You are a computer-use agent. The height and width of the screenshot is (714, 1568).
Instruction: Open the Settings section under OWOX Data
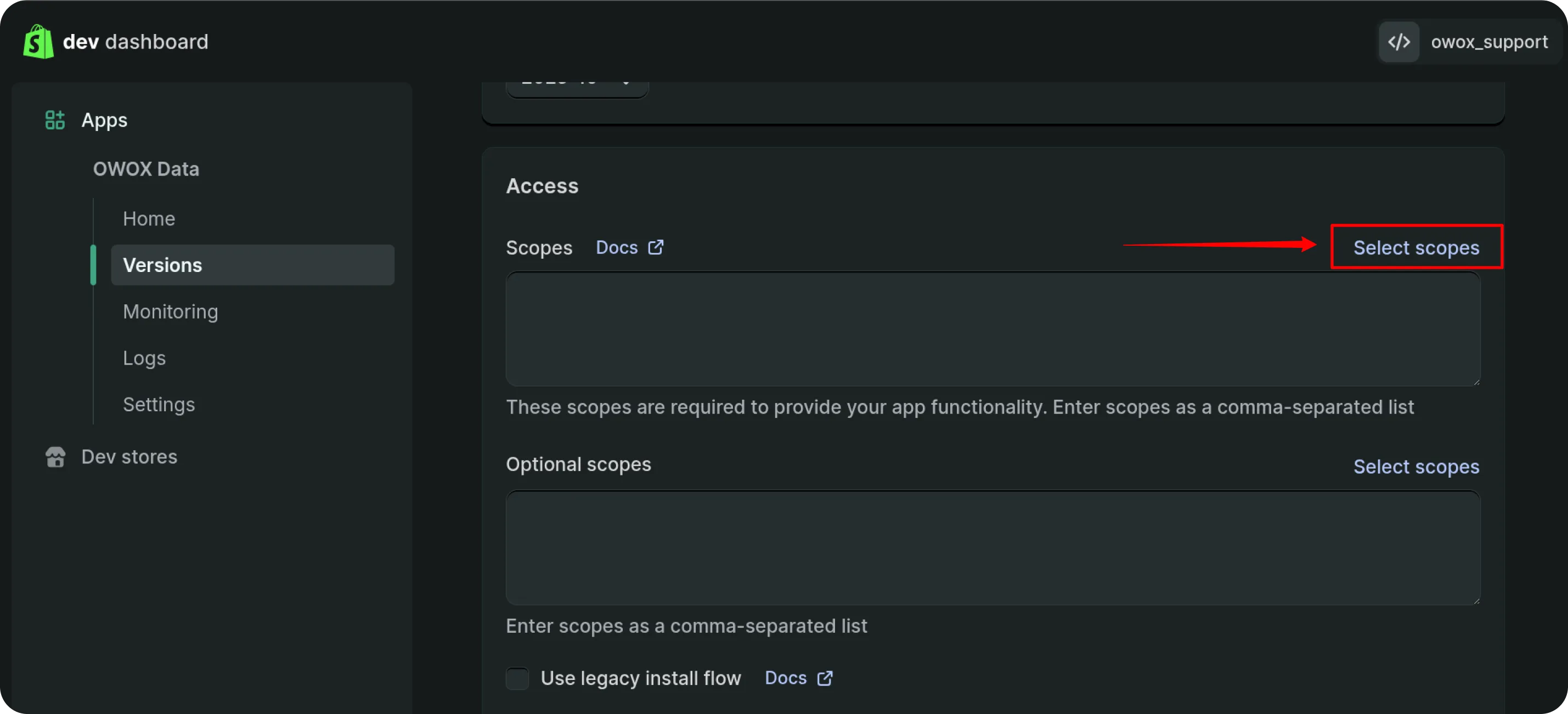tap(159, 404)
